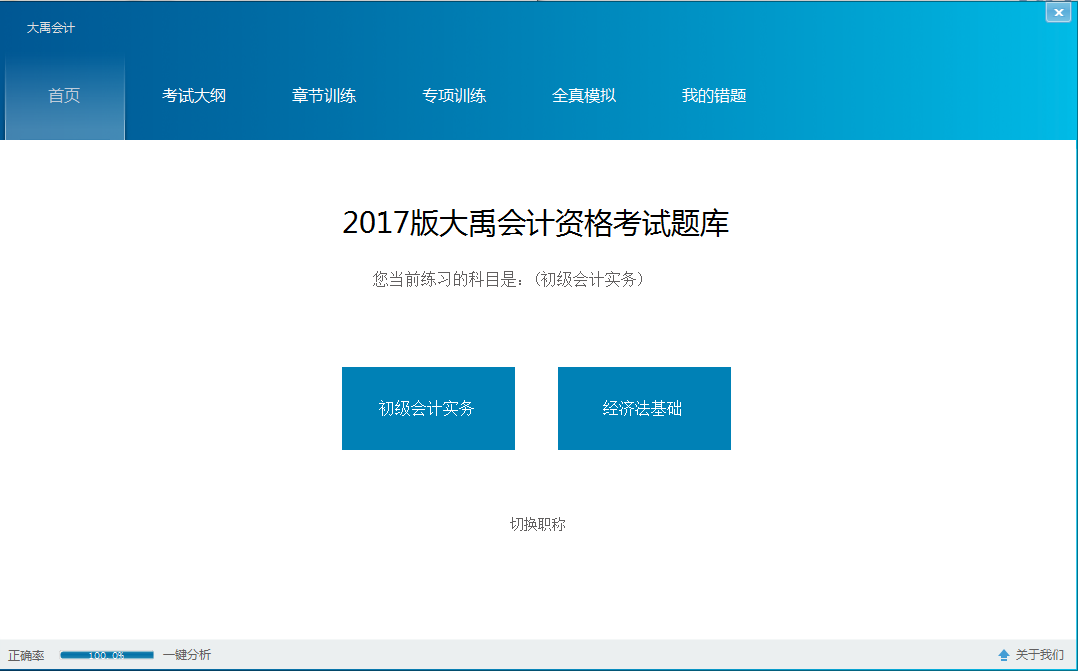This screenshot has width=1078, height=671.
Task: Switch to the 首页 tab
Action: (64, 96)
